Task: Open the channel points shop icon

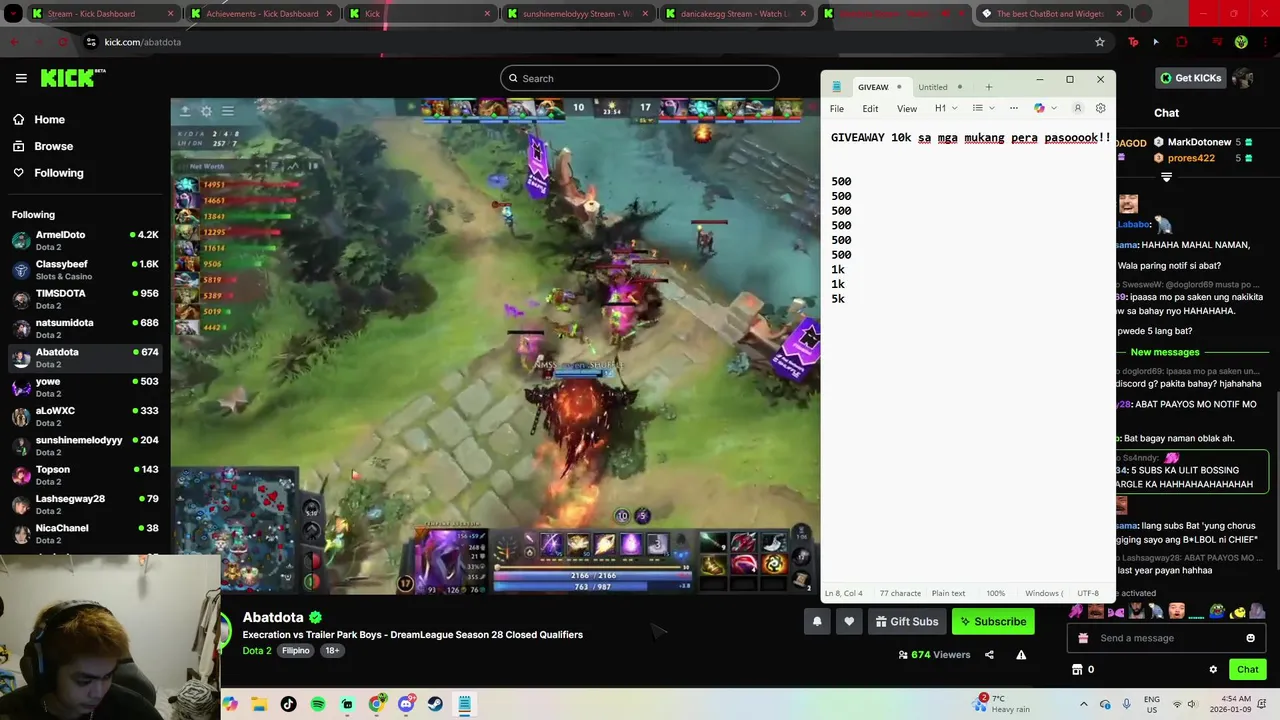Action: [x=1077, y=669]
